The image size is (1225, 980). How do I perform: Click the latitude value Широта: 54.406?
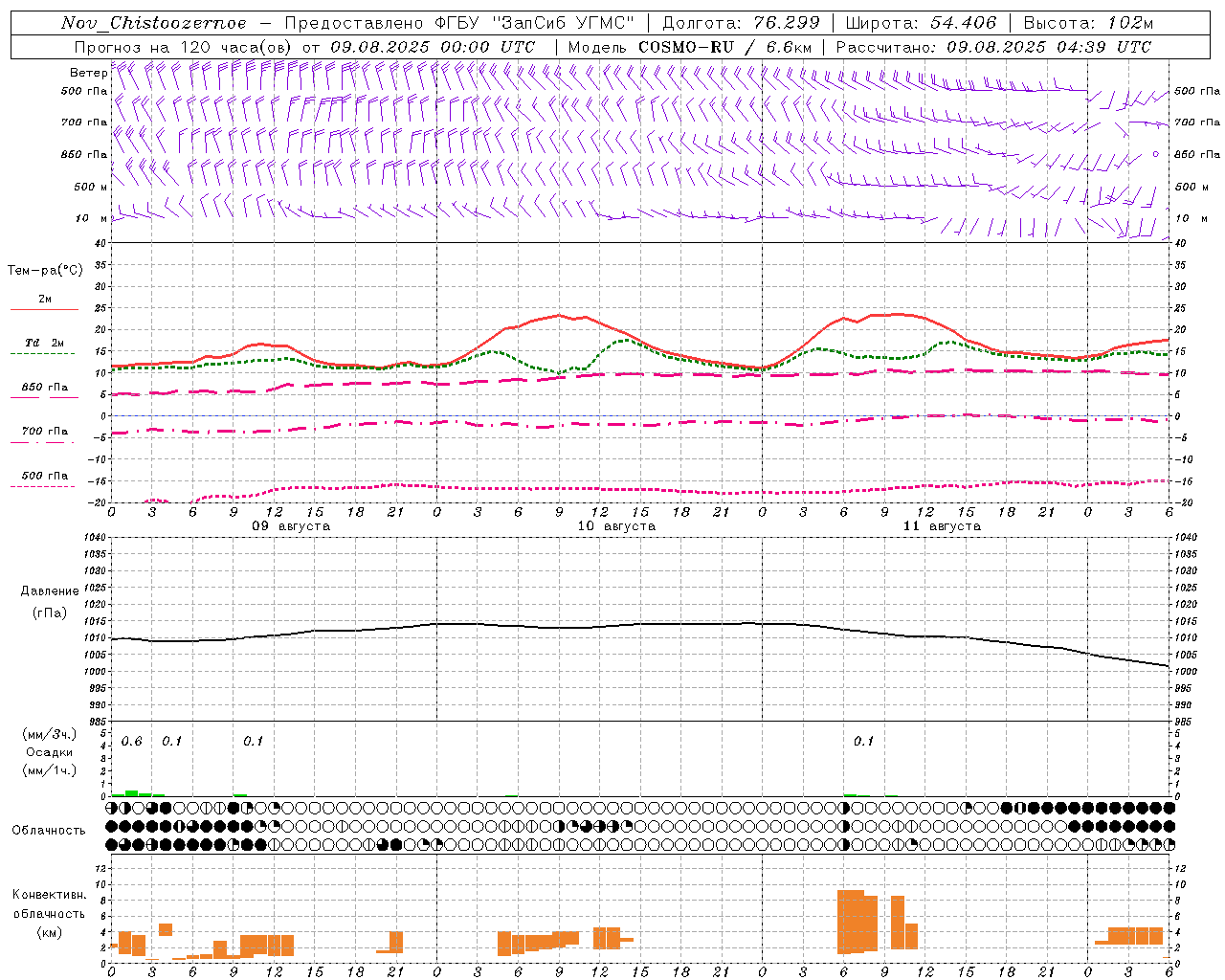[921, 23]
